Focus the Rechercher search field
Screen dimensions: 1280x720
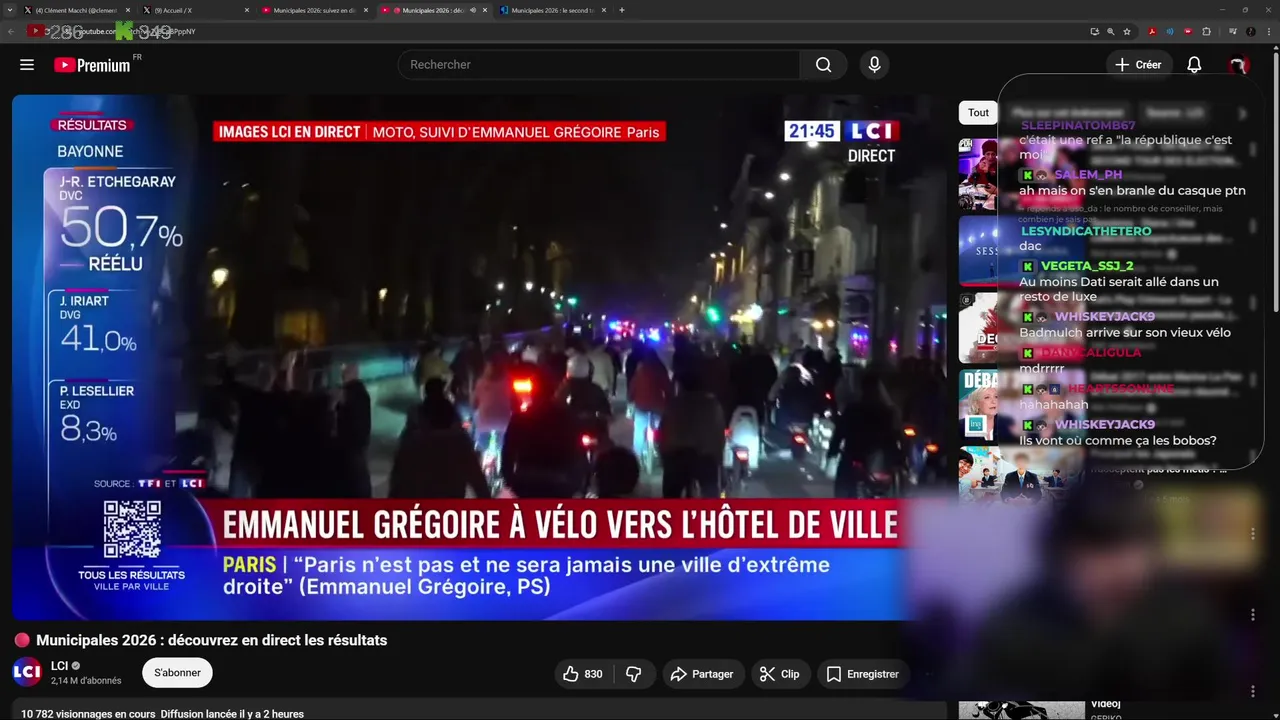tap(598, 65)
